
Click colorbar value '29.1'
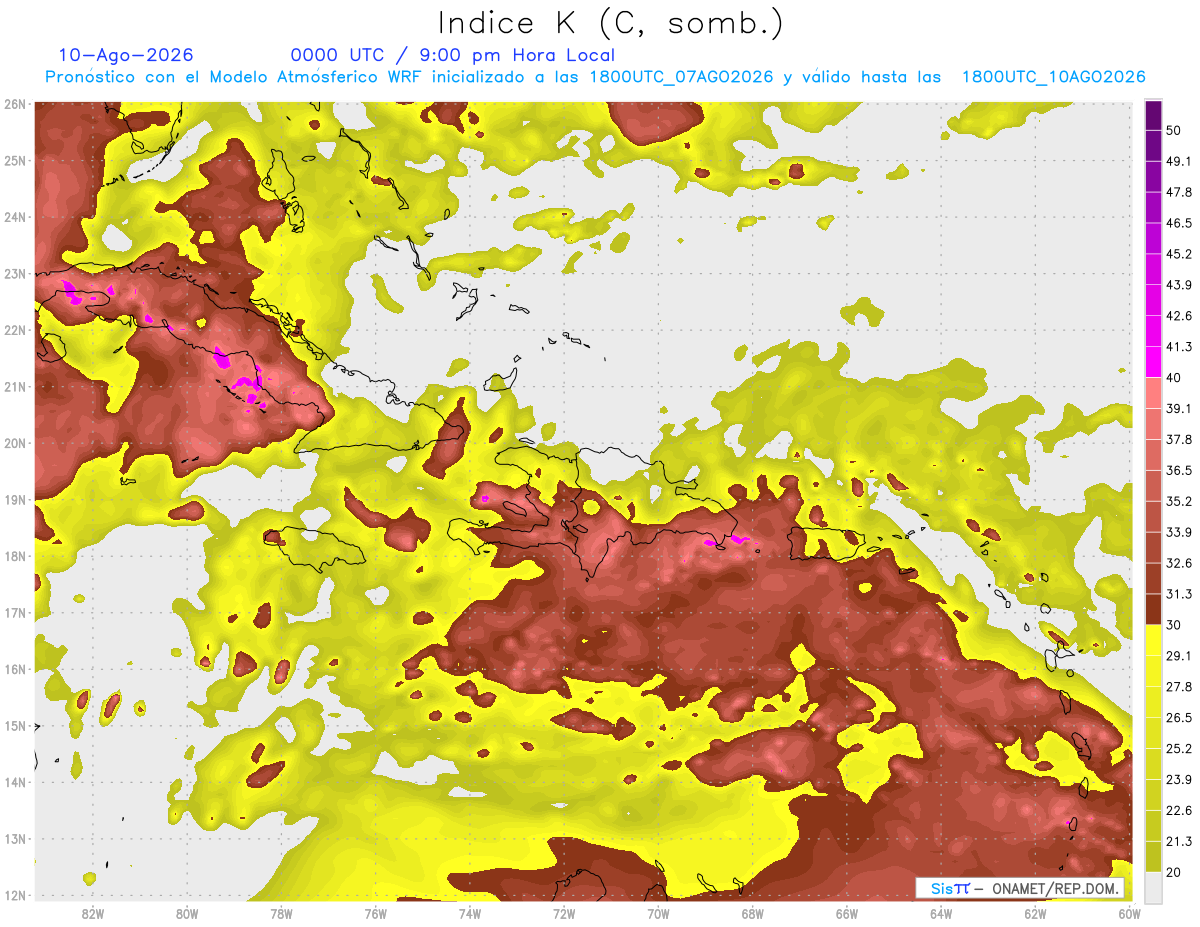click(1178, 655)
